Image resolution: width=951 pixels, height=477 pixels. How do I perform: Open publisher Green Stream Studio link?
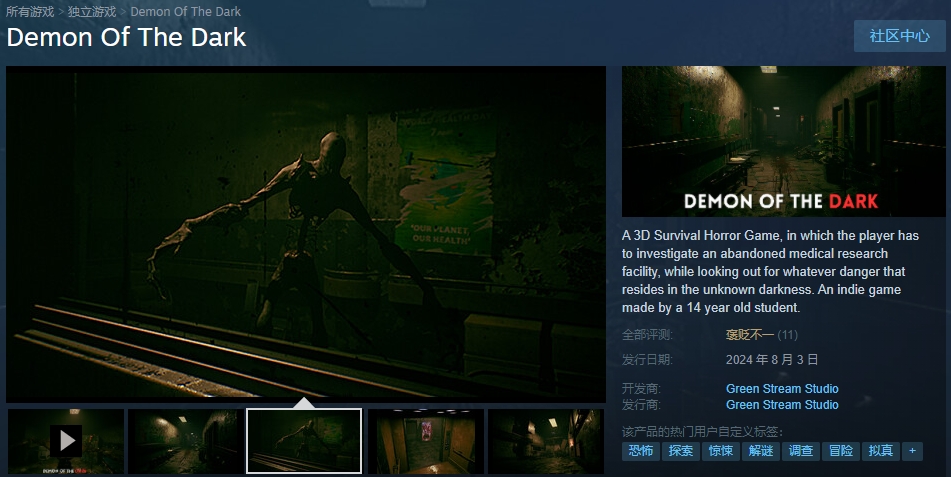(x=782, y=405)
